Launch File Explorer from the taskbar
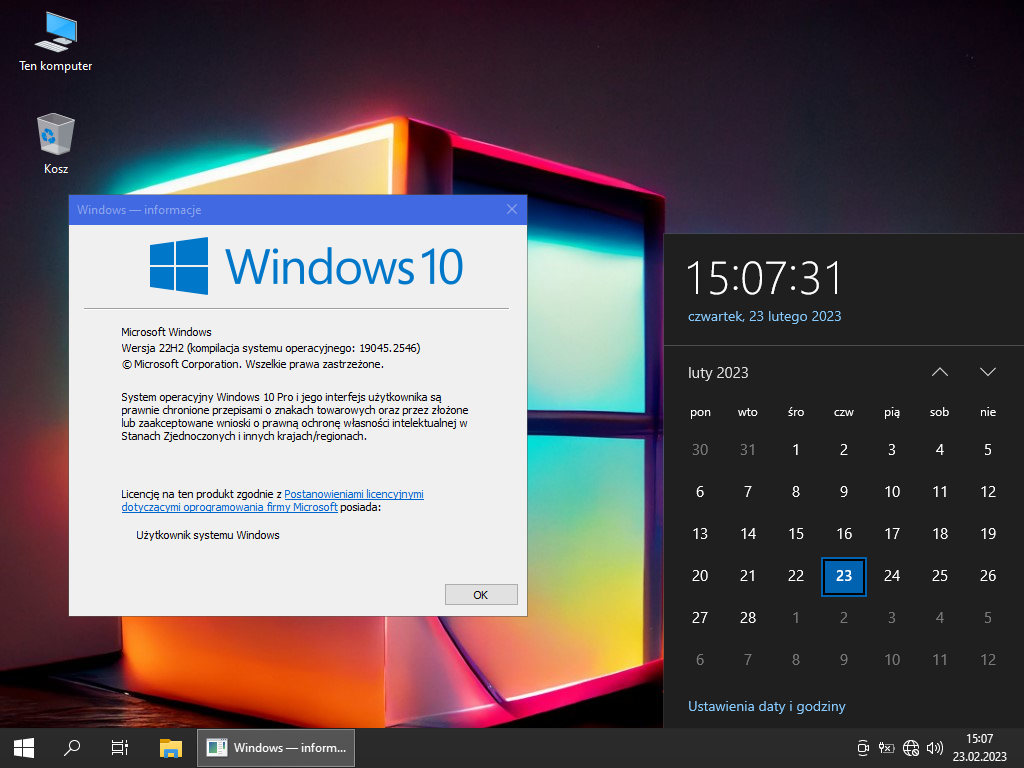The height and width of the screenshot is (768, 1024). pyautogui.click(x=171, y=747)
